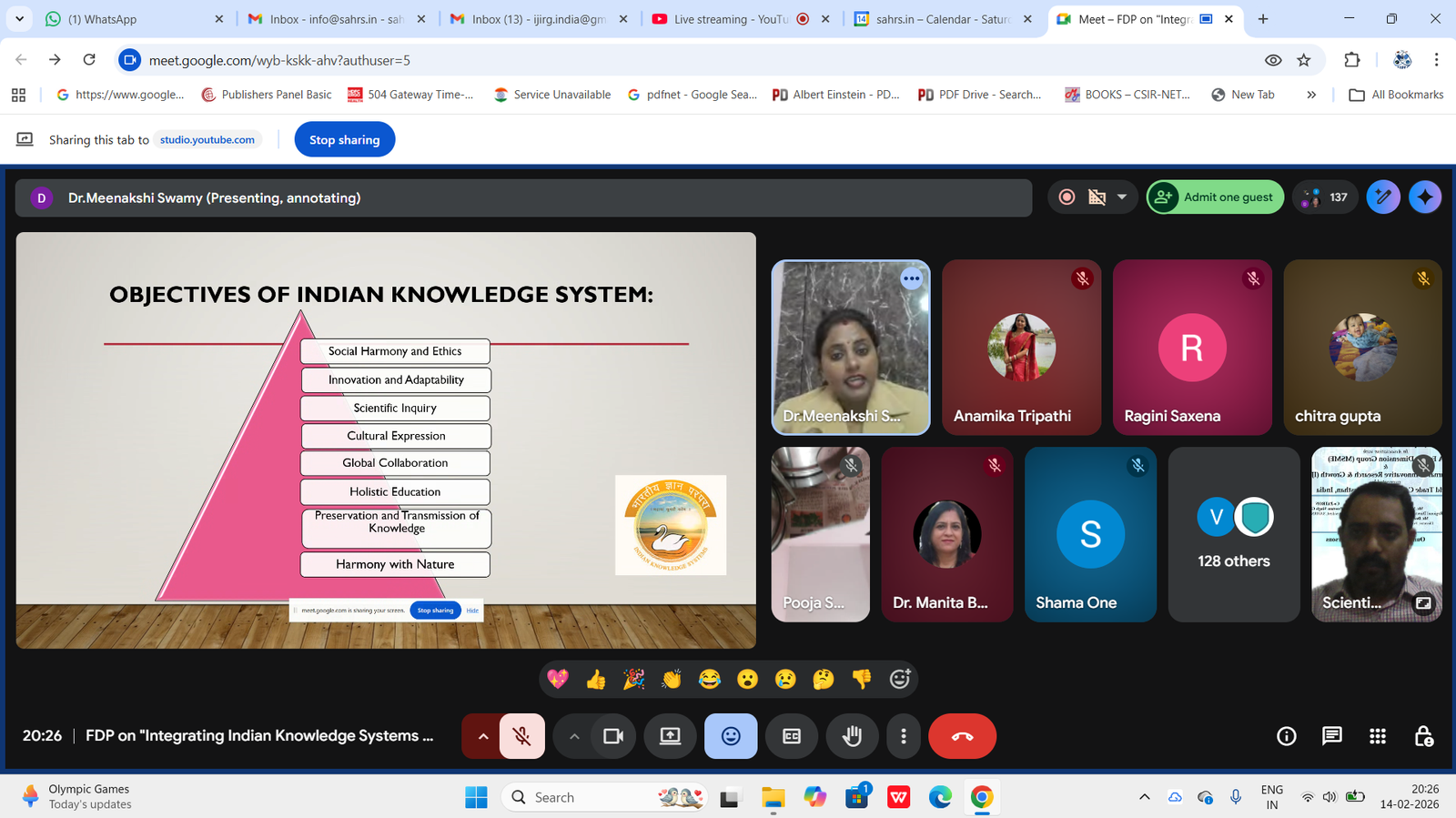Screen dimensions: 1456x818
Task: Open the chat with everyone panel
Action: [x=1331, y=736]
